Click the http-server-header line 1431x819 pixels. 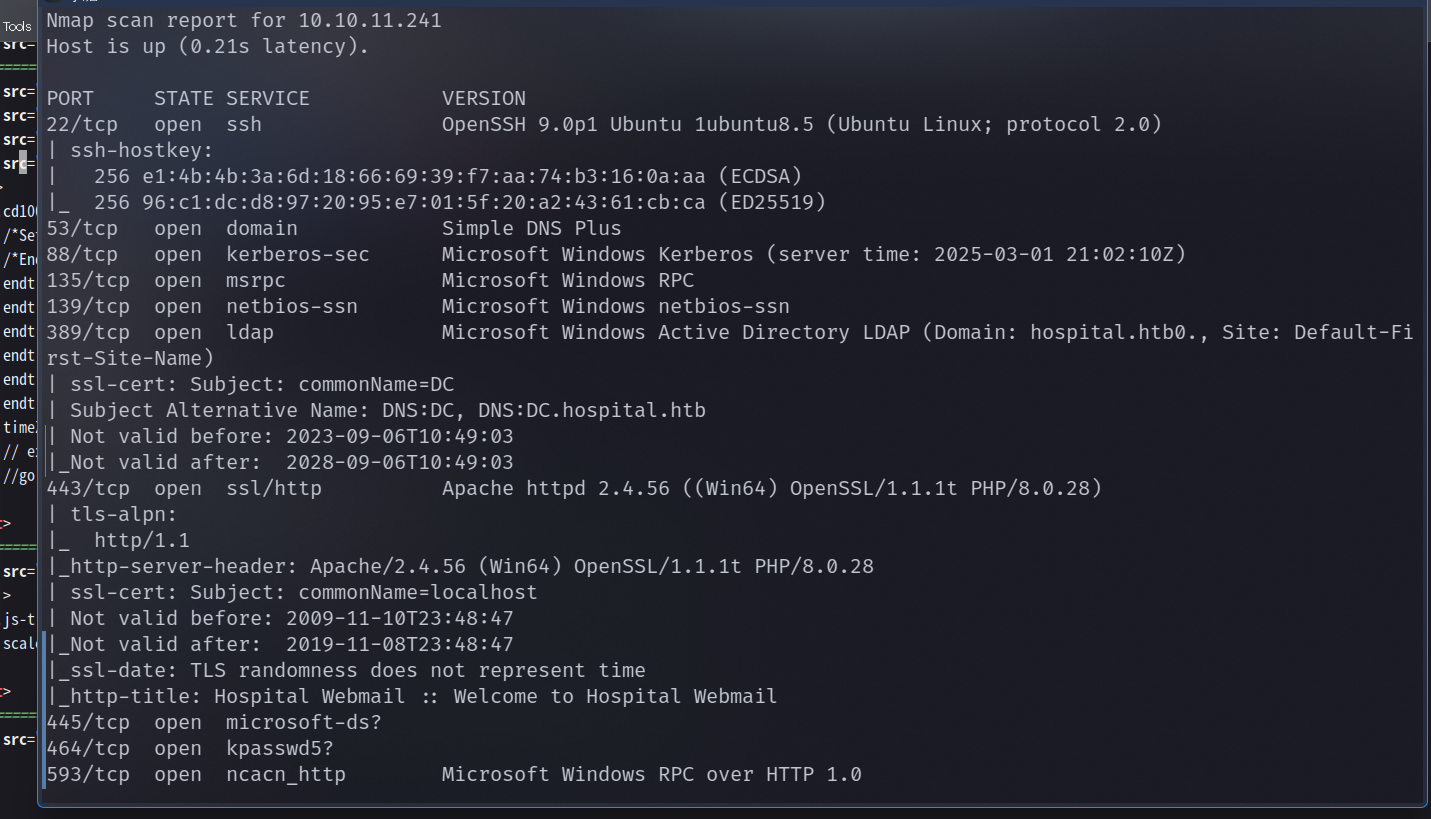pyautogui.click(x=460, y=566)
